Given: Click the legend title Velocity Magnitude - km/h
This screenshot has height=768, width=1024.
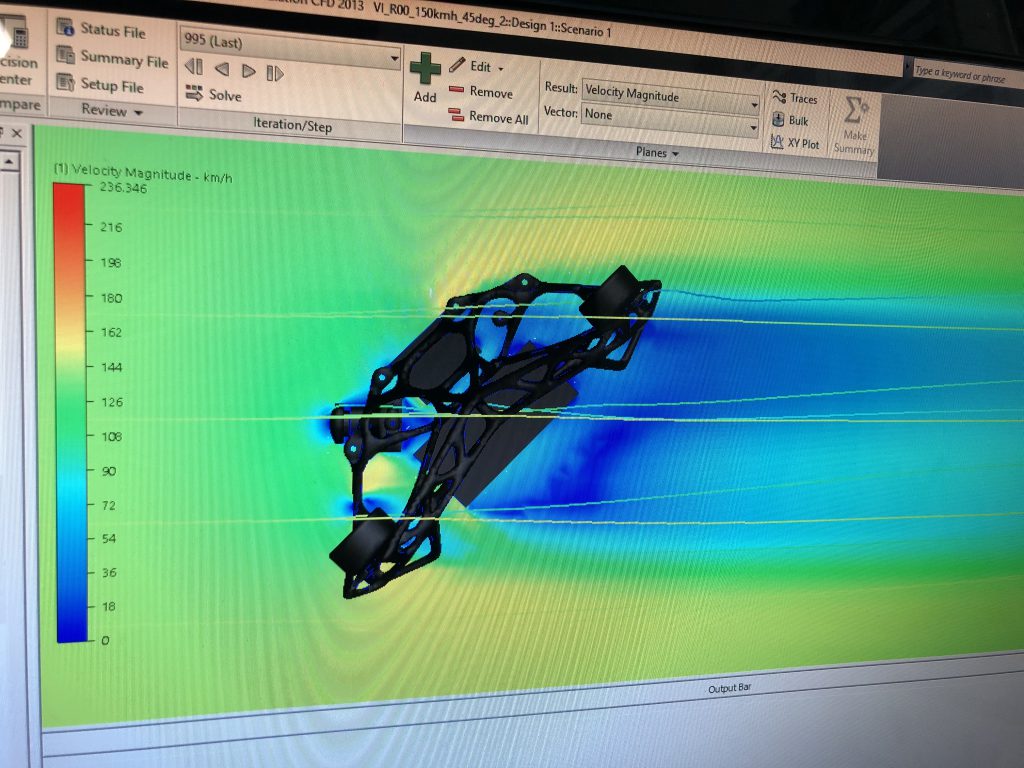Looking at the screenshot, I should [142, 174].
